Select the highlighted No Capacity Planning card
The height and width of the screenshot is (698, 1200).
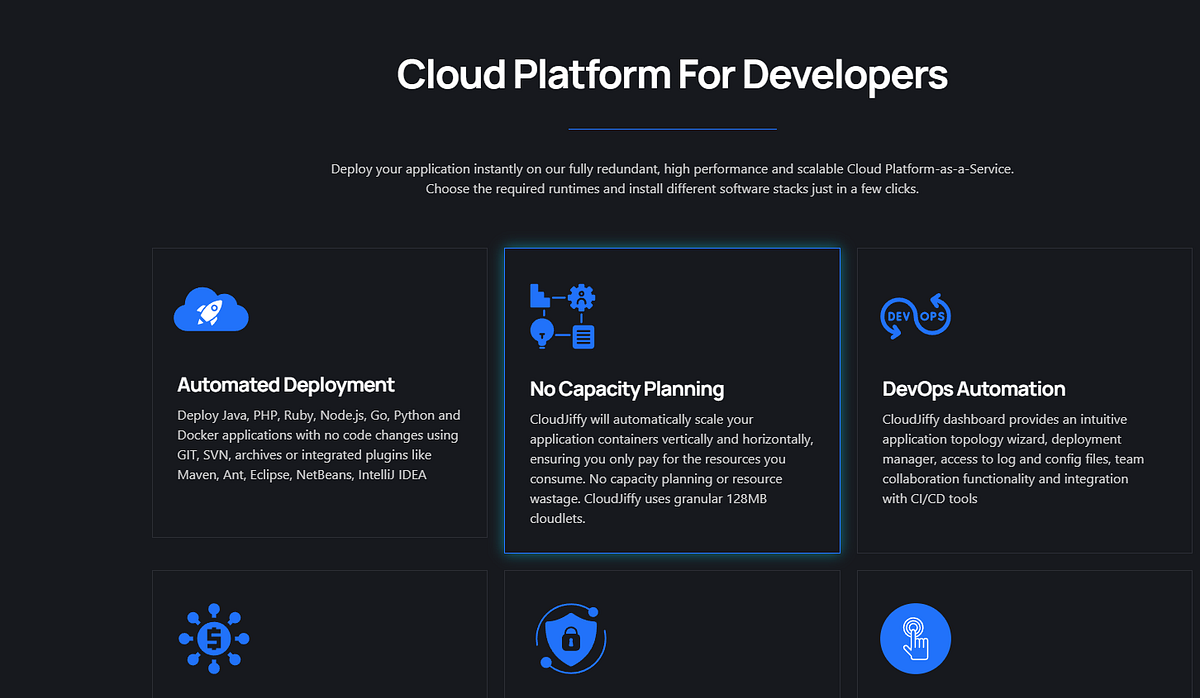point(671,400)
